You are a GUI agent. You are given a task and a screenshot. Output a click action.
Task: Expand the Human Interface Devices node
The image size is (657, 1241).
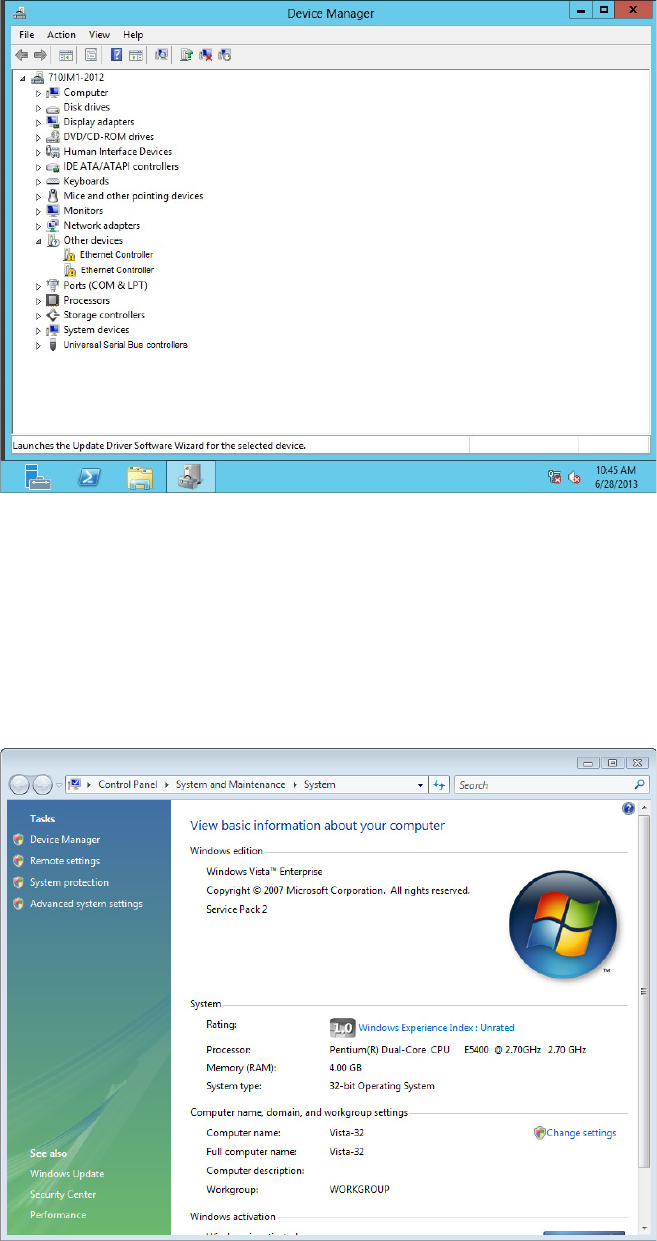[x=39, y=152]
